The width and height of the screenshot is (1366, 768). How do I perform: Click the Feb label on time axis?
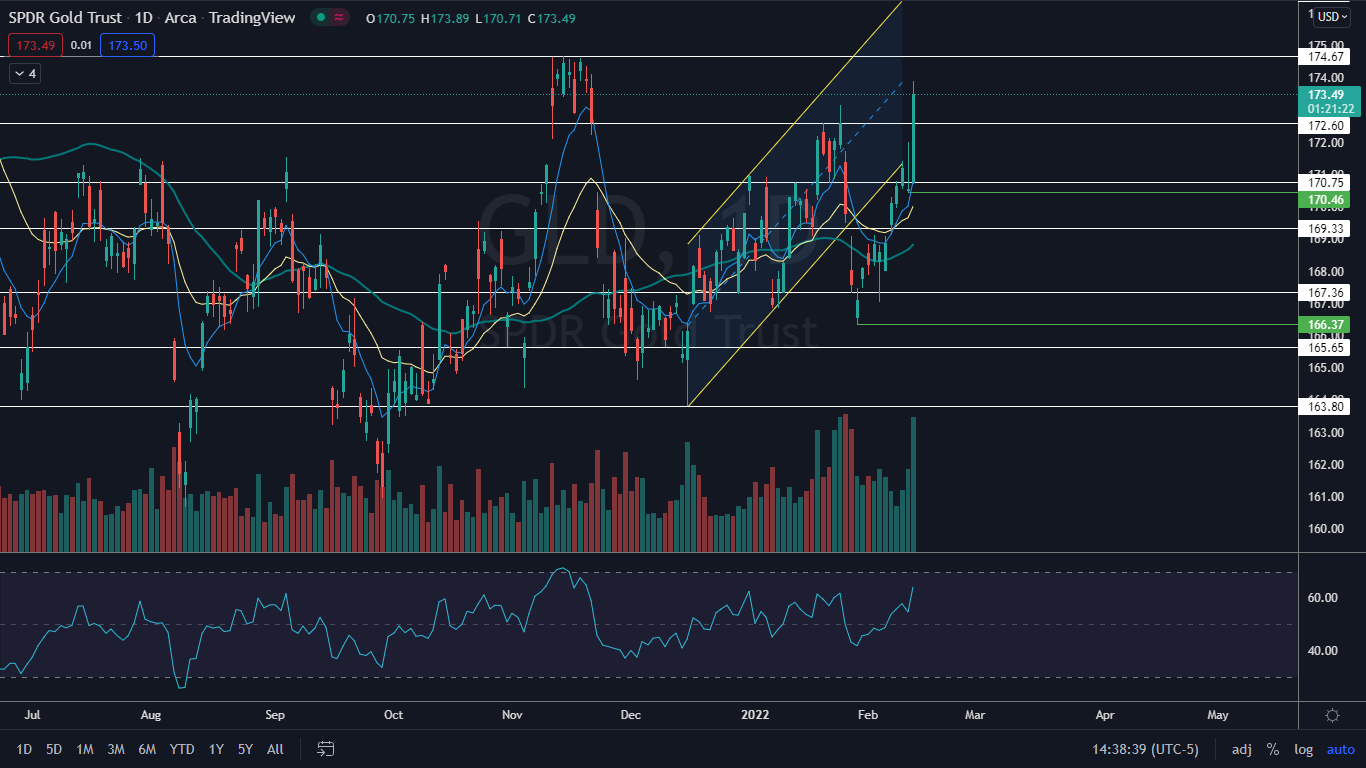coord(869,715)
